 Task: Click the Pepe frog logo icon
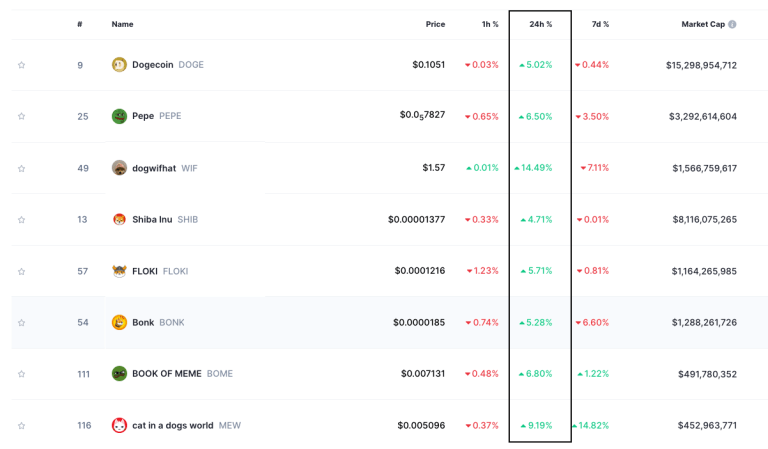pyautogui.click(x=119, y=116)
